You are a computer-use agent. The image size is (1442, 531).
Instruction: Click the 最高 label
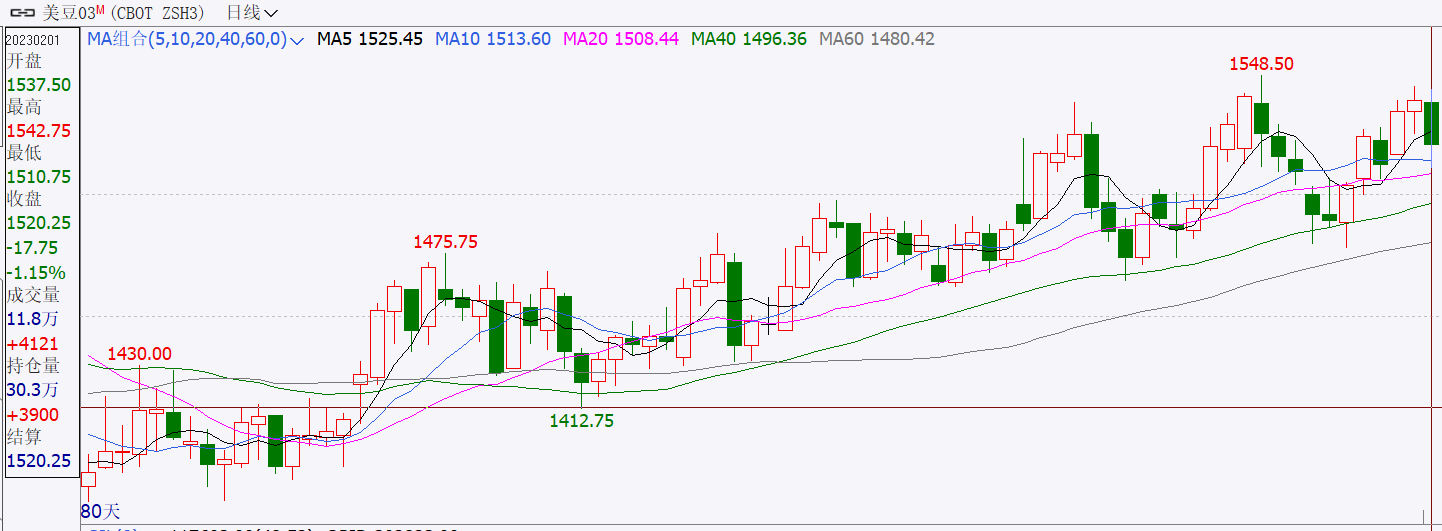25,107
